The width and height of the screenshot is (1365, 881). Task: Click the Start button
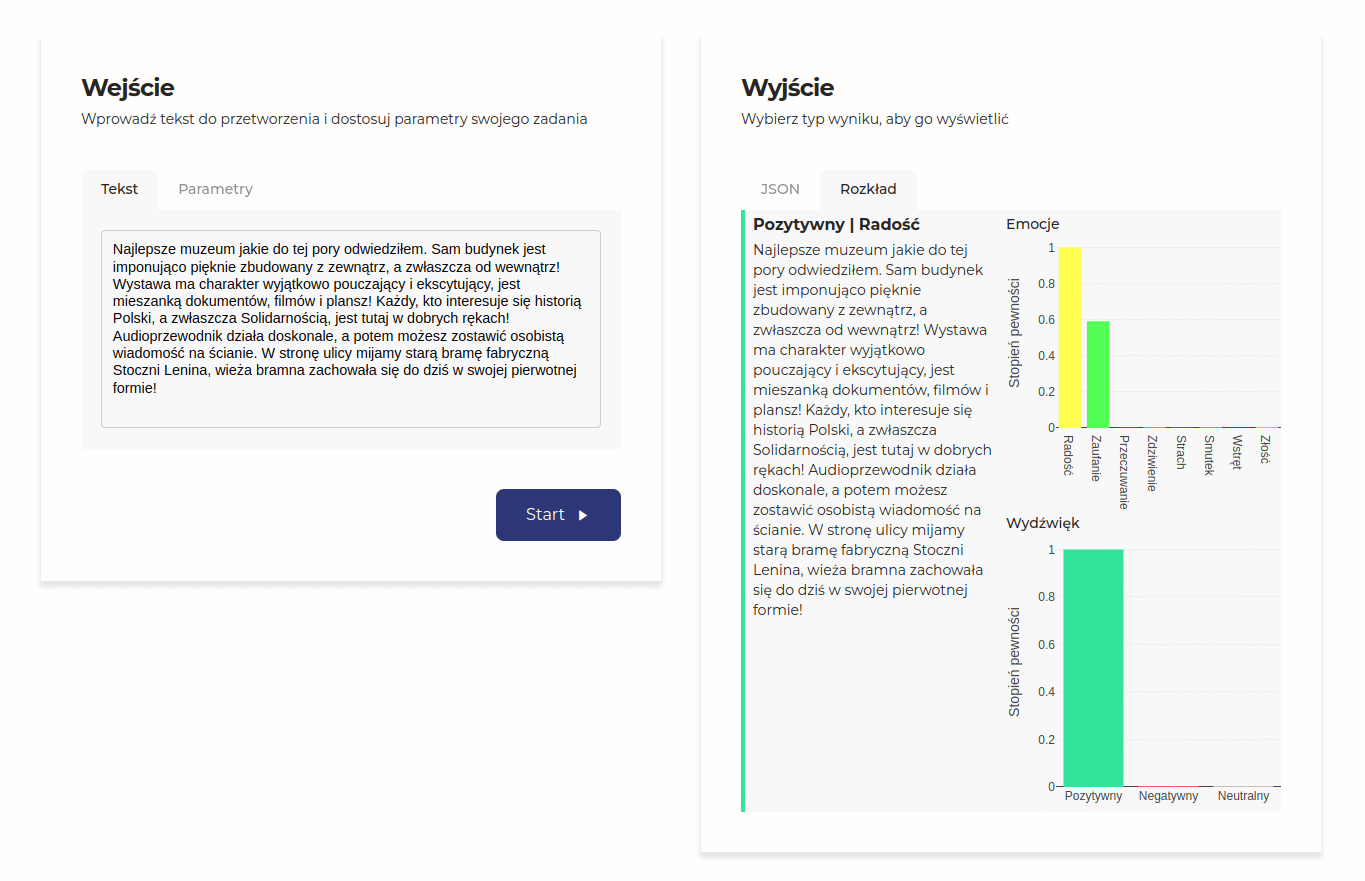coord(558,515)
